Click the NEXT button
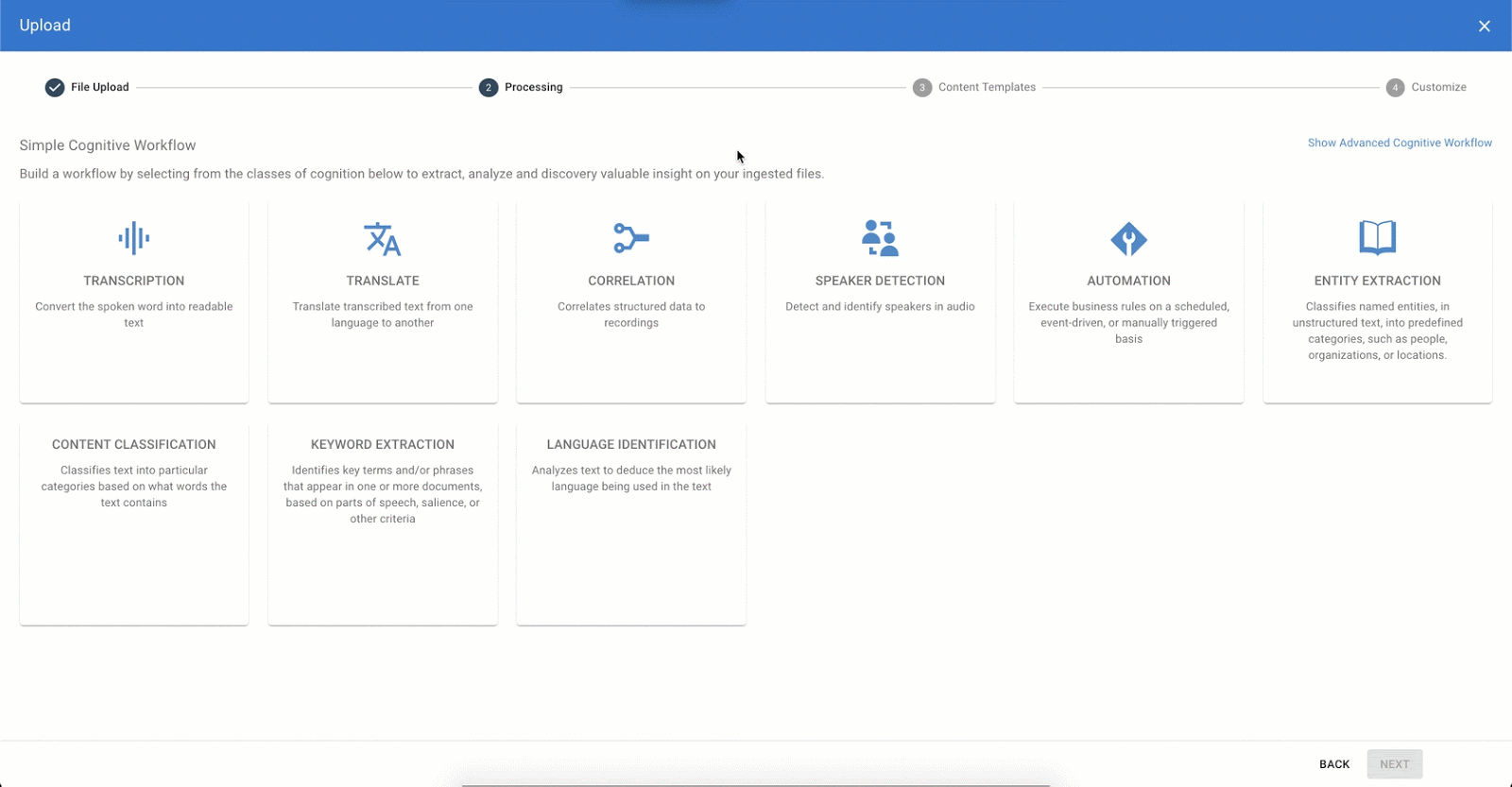This screenshot has height=787, width=1512. tap(1394, 764)
